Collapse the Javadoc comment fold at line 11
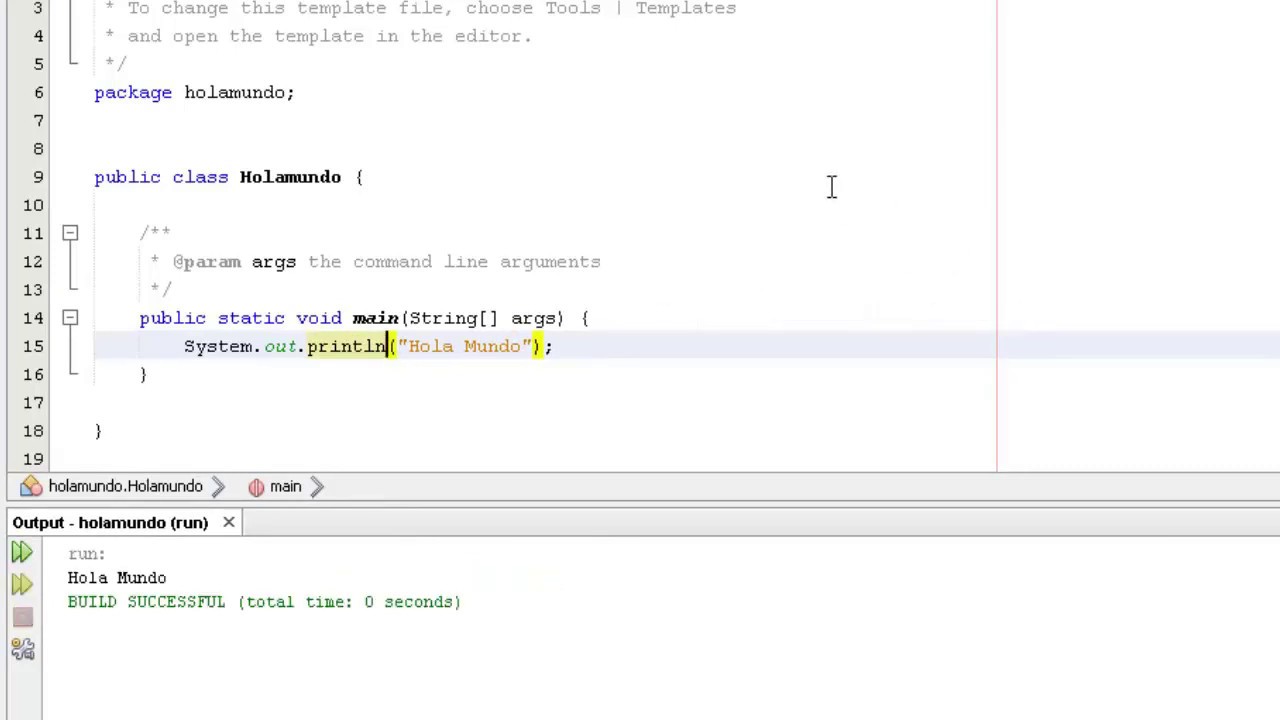This screenshot has width=1280, height=720. click(x=70, y=233)
